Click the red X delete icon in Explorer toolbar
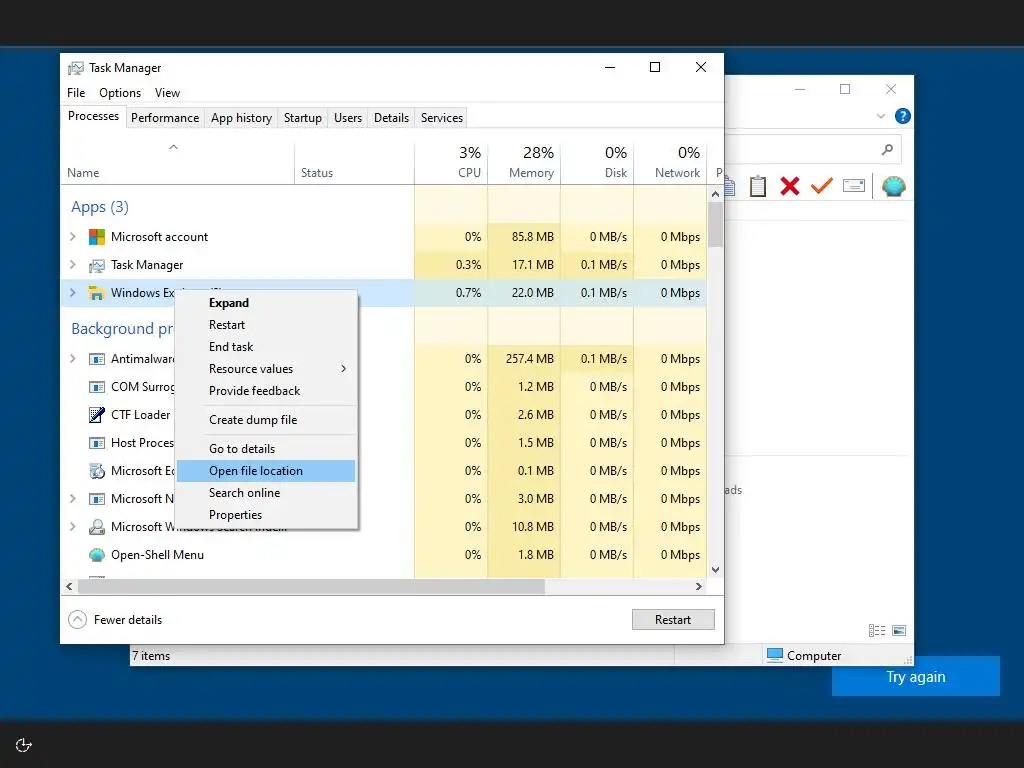This screenshot has height=768, width=1024. (790, 186)
